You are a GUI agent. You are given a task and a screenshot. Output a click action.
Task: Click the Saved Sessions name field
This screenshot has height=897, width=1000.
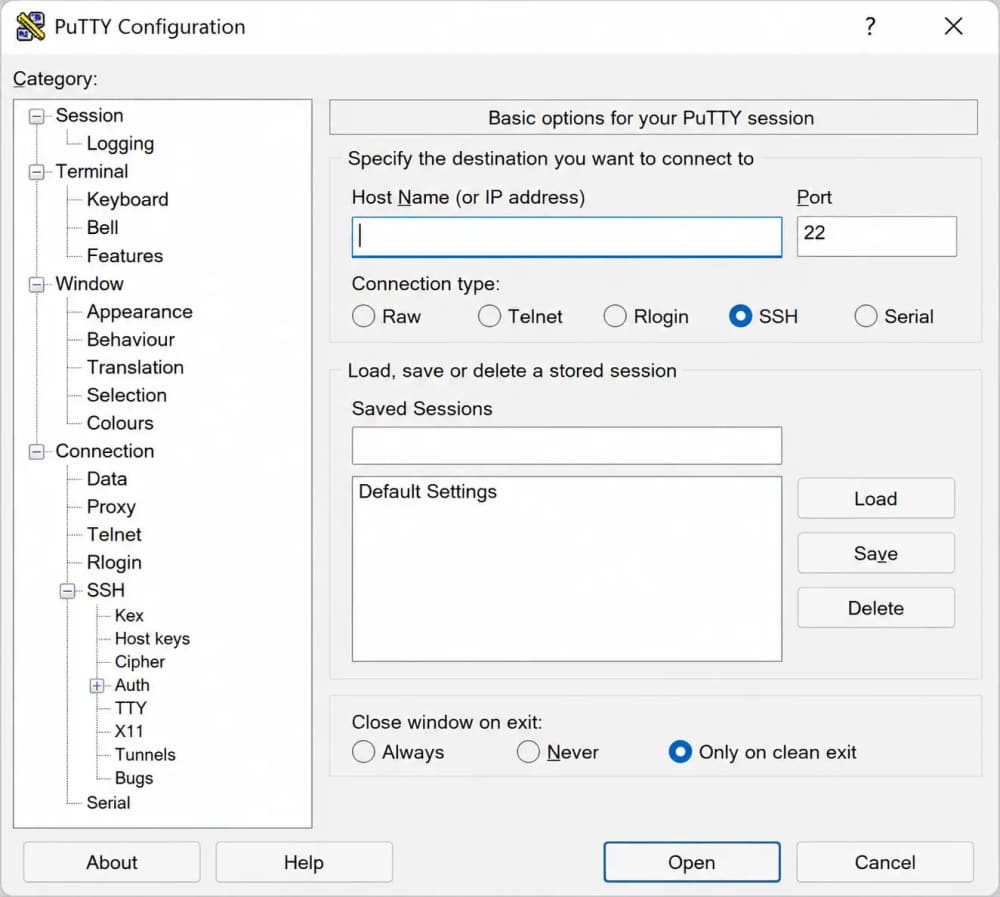pyautogui.click(x=567, y=446)
